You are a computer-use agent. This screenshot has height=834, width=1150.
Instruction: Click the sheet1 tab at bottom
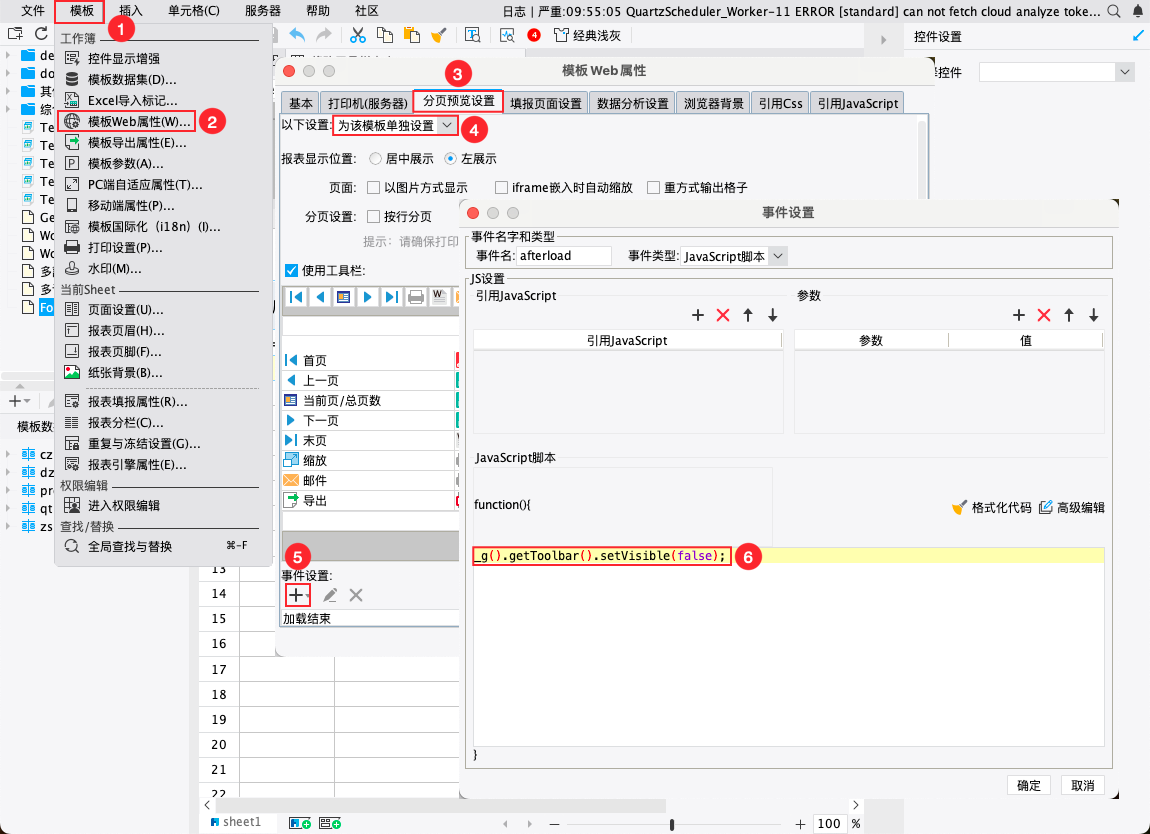pos(236,822)
